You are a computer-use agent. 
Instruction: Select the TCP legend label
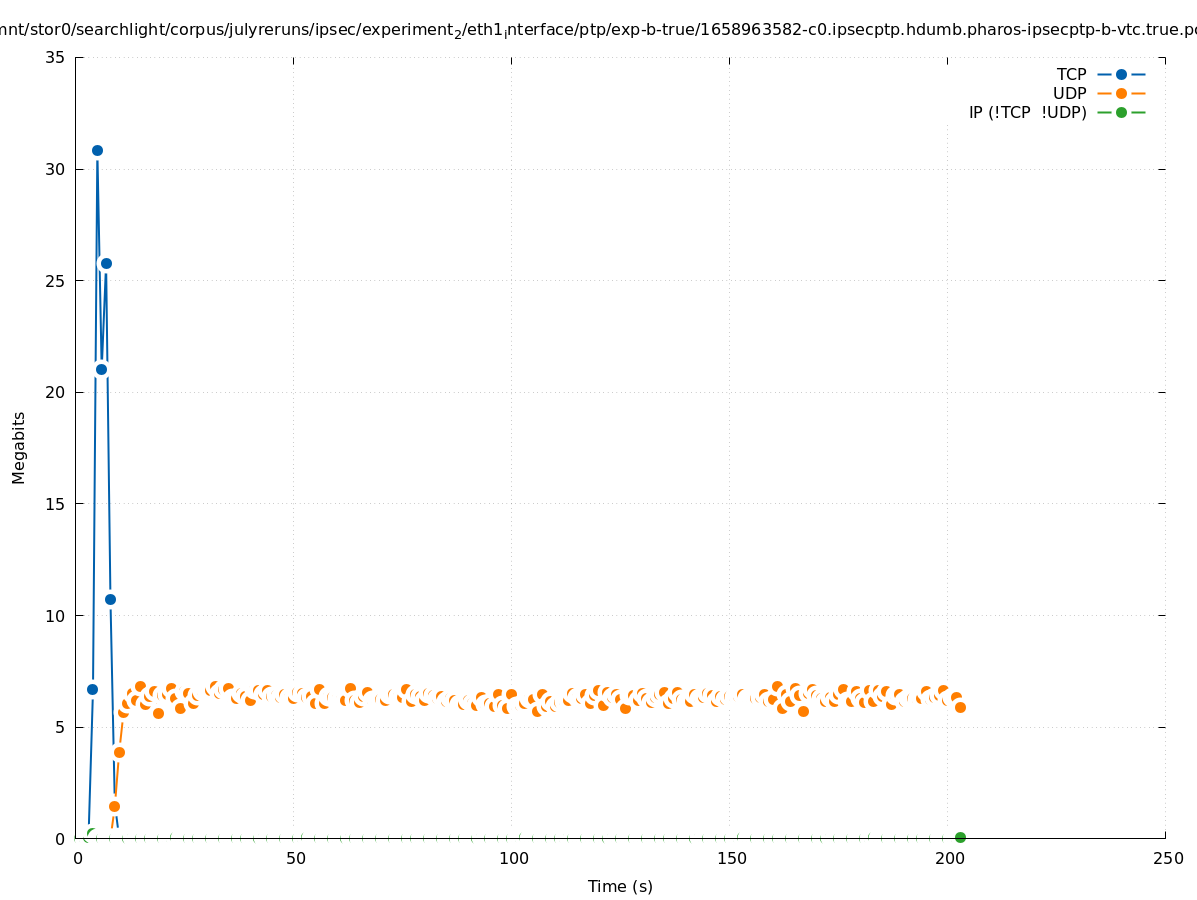(x=1071, y=74)
